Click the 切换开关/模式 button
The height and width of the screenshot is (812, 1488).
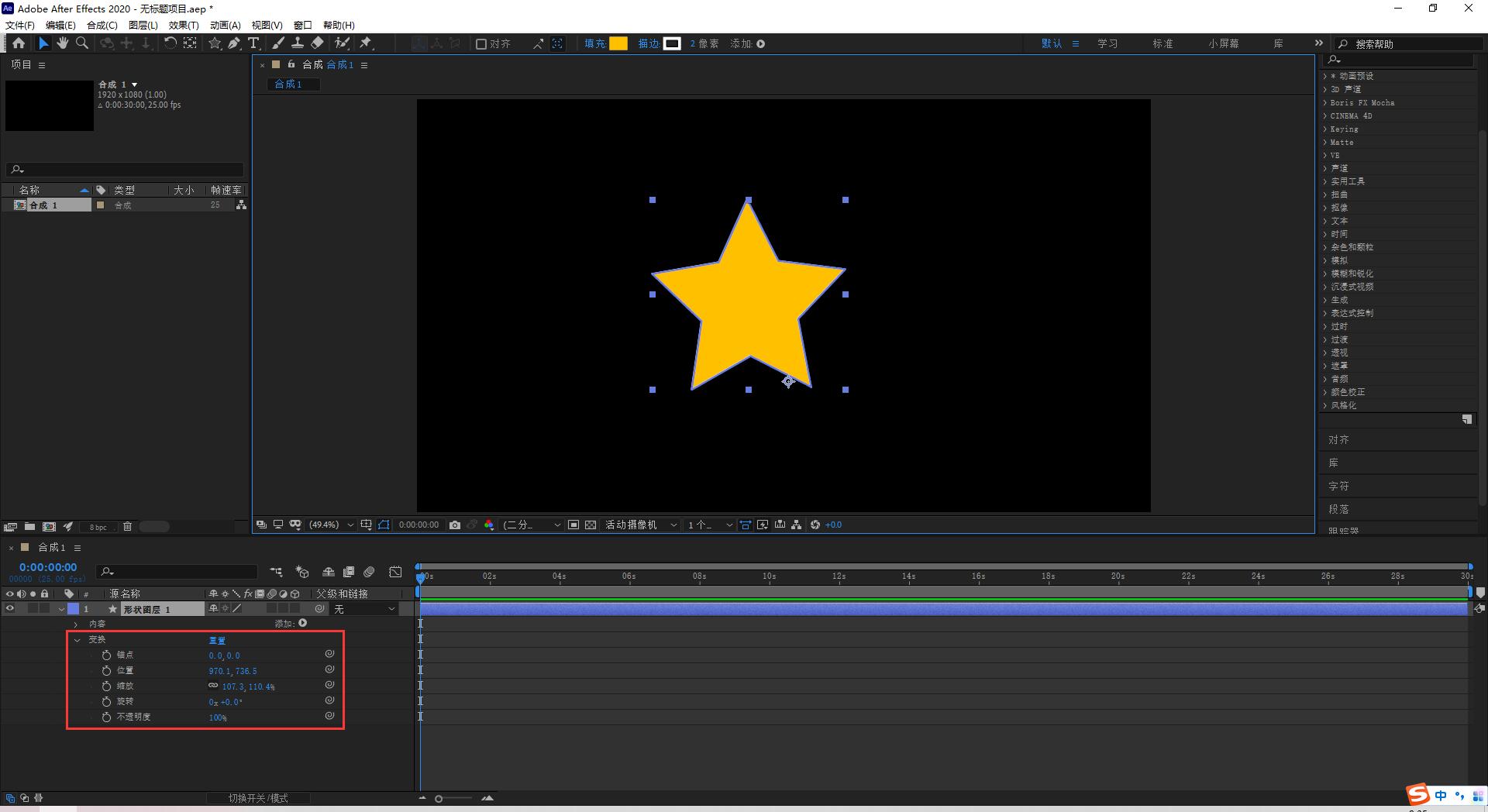pos(258,798)
